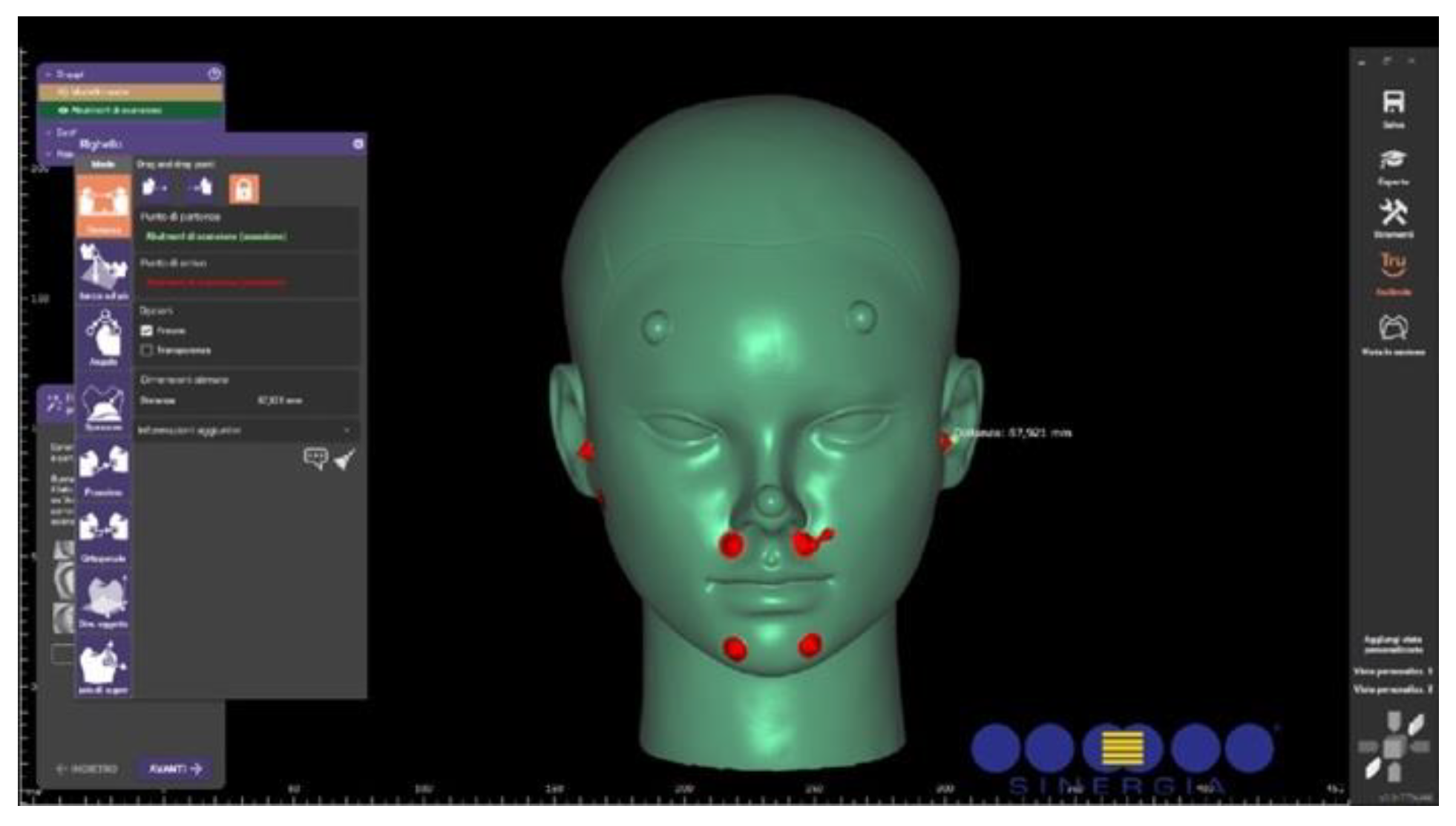Click the broom clear measurements icon
Image resolution: width=1456 pixels, height=826 pixels.
345,459
